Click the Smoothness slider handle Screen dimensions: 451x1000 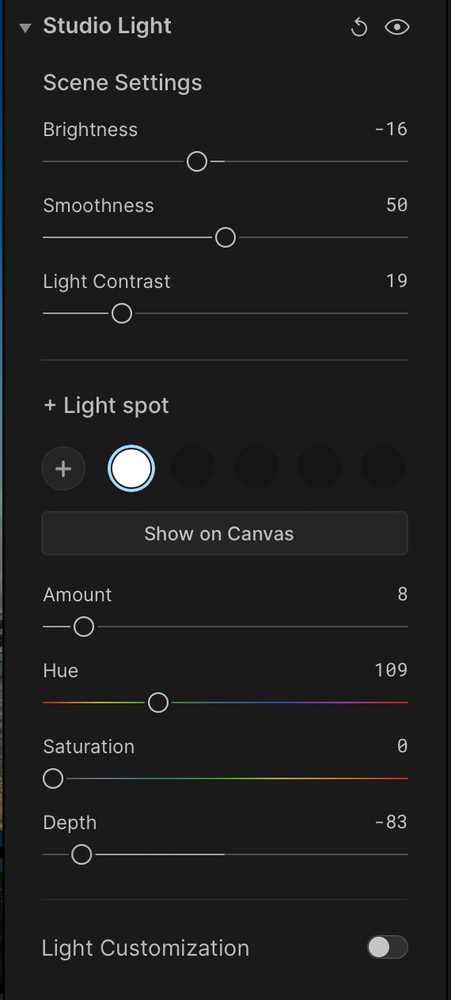point(225,237)
